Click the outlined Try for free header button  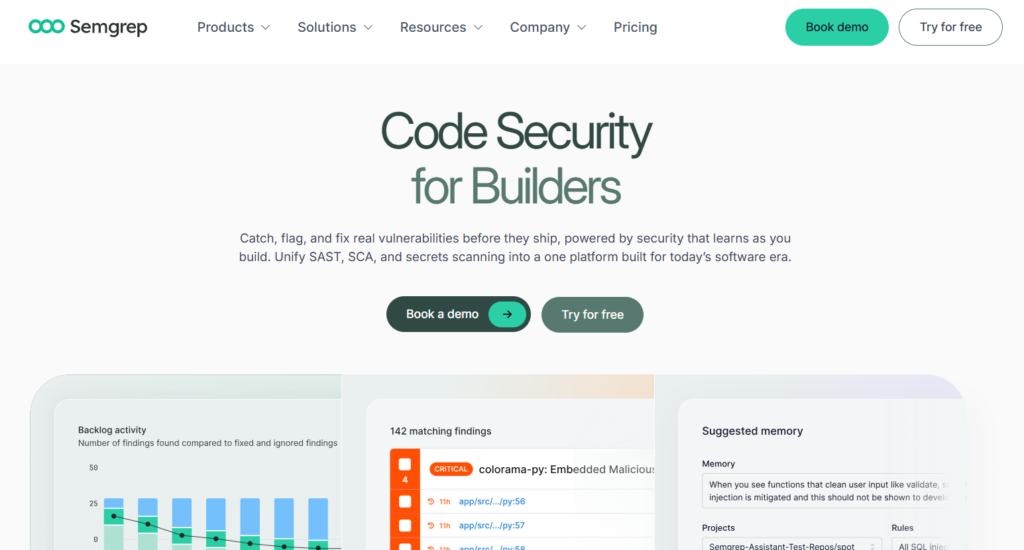pyautogui.click(x=950, y=27)
